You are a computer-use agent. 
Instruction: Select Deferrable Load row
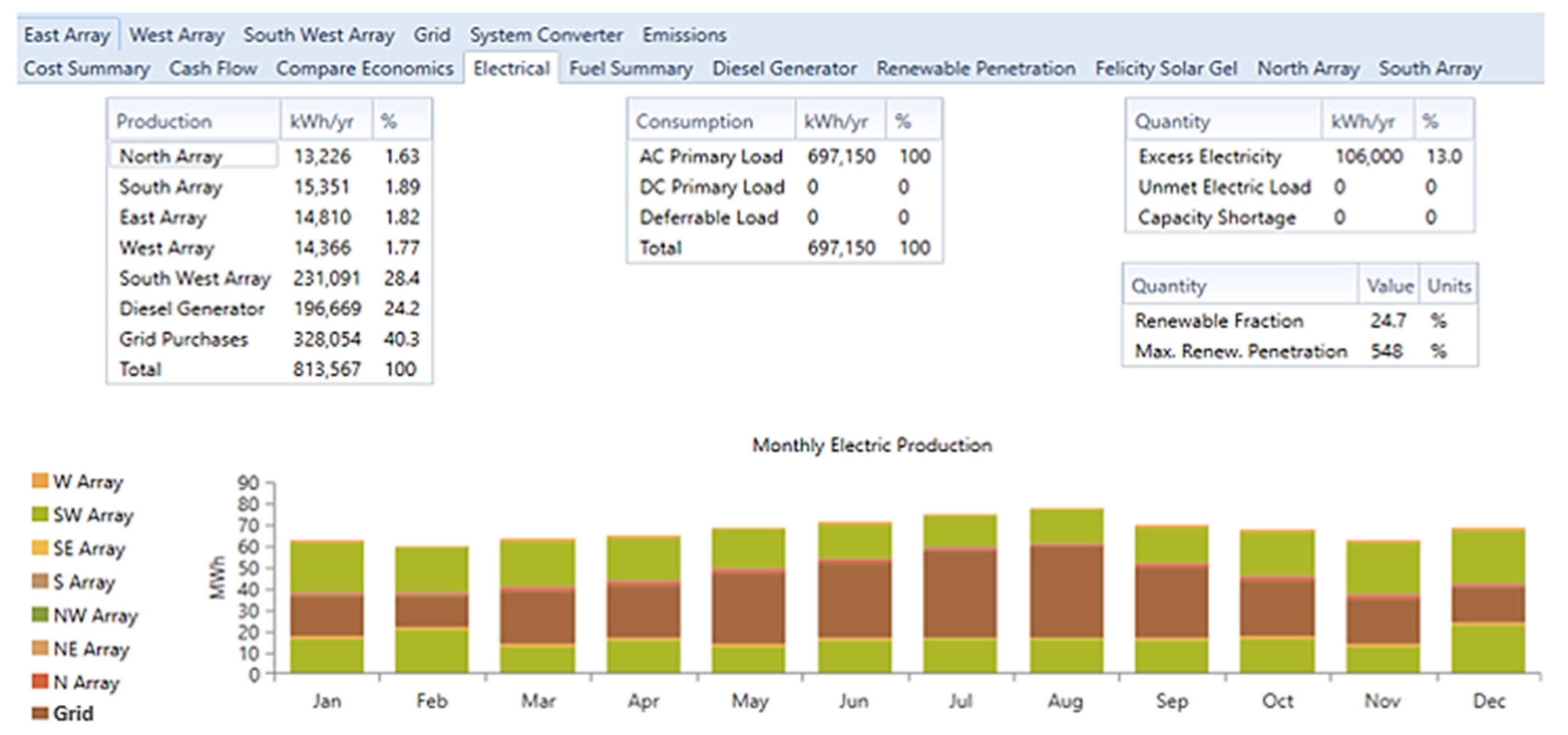click(785, 217)
